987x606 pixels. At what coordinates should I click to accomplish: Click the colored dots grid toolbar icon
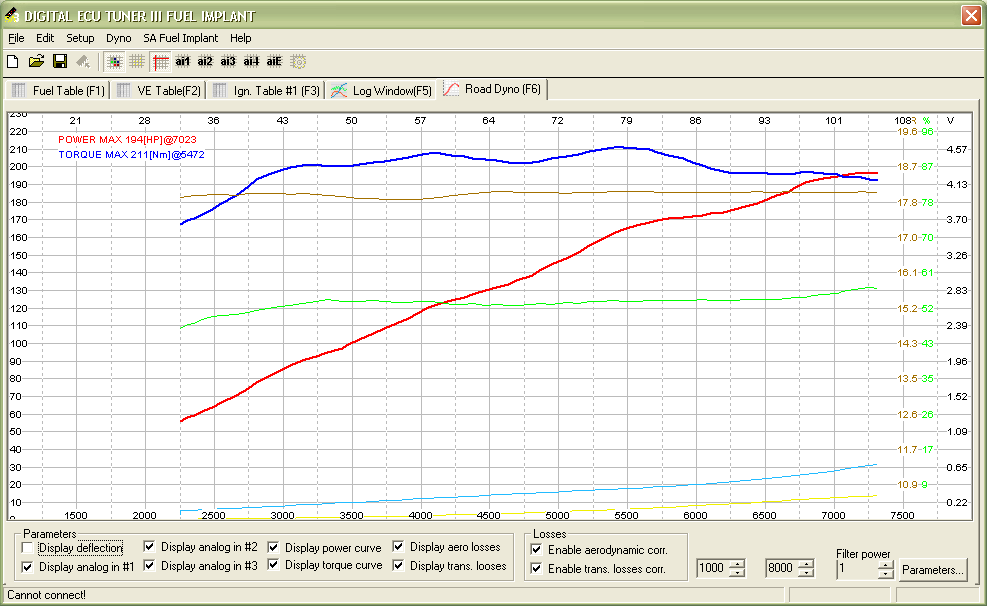click(114, 61)
